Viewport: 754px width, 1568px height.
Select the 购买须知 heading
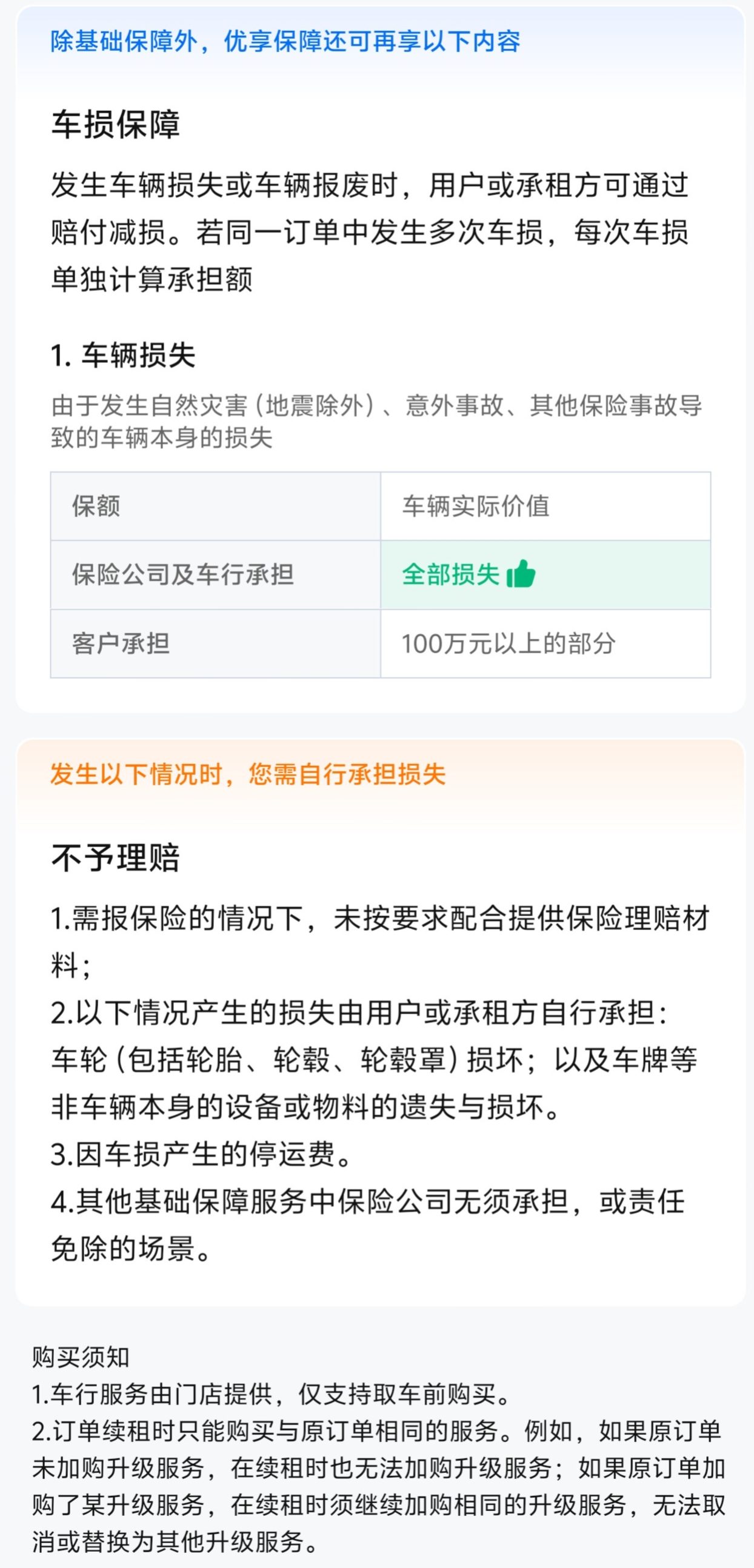[x=81, y=1357]
